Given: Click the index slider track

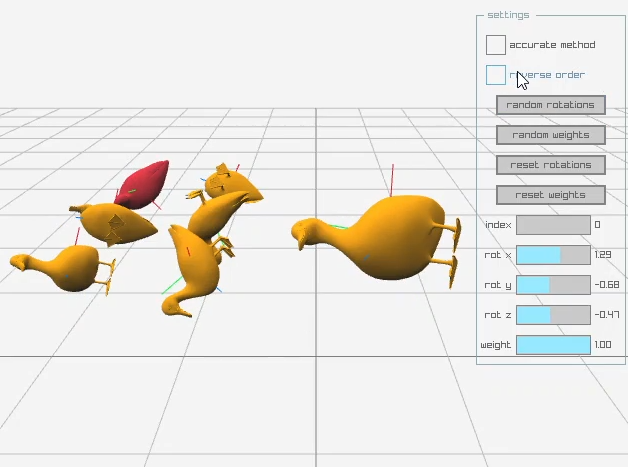Looking at the screenshot, I should (553, 225).
